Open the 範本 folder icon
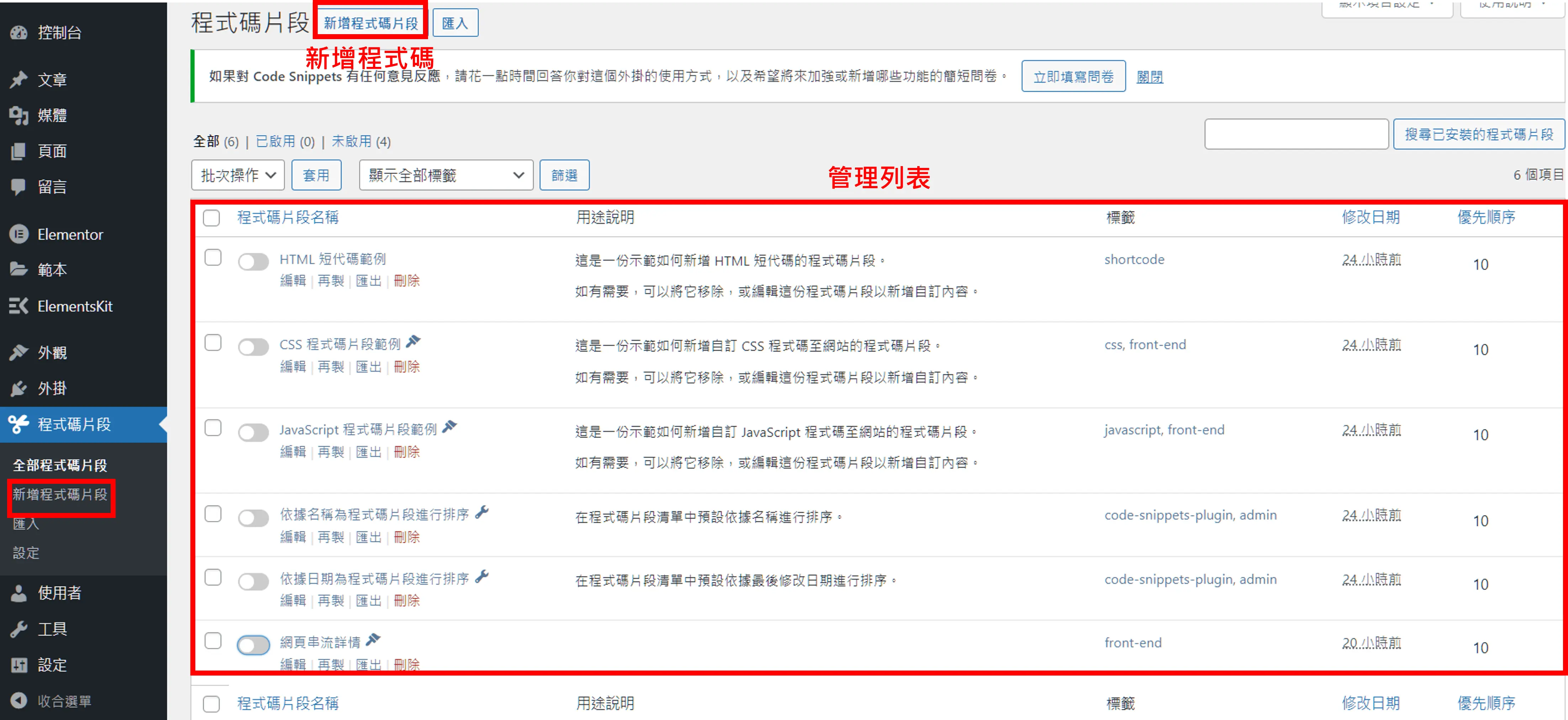Viewport: 1568px width, 720px height. point(18,270)
